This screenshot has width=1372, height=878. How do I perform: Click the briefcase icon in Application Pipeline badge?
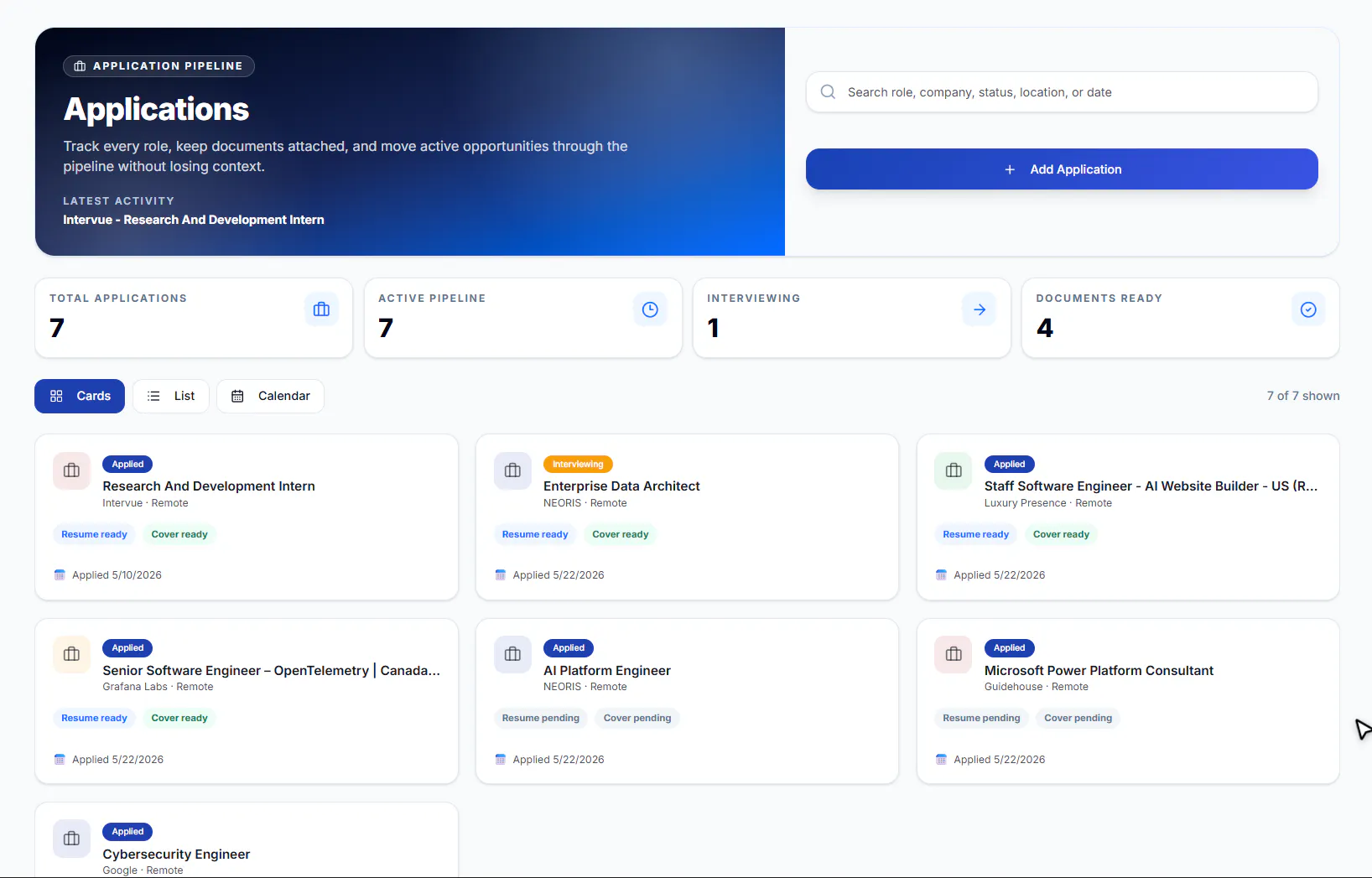pyautogui.click(x=80, y=66)
